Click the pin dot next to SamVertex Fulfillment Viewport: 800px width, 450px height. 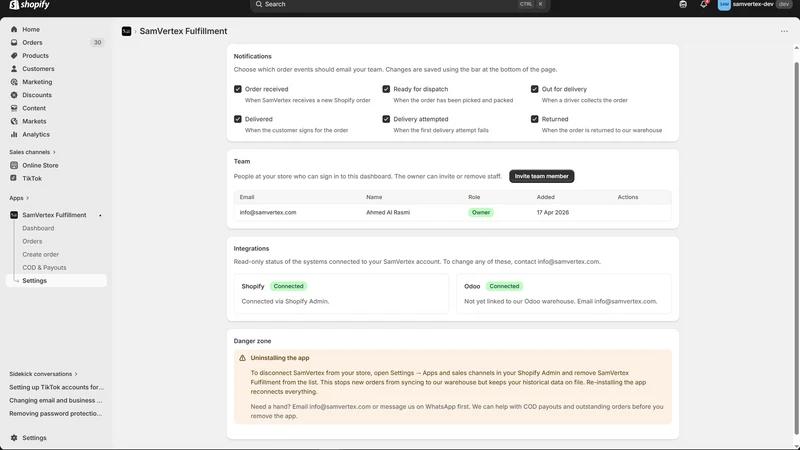pyautogui.click(x=100, y=216)
